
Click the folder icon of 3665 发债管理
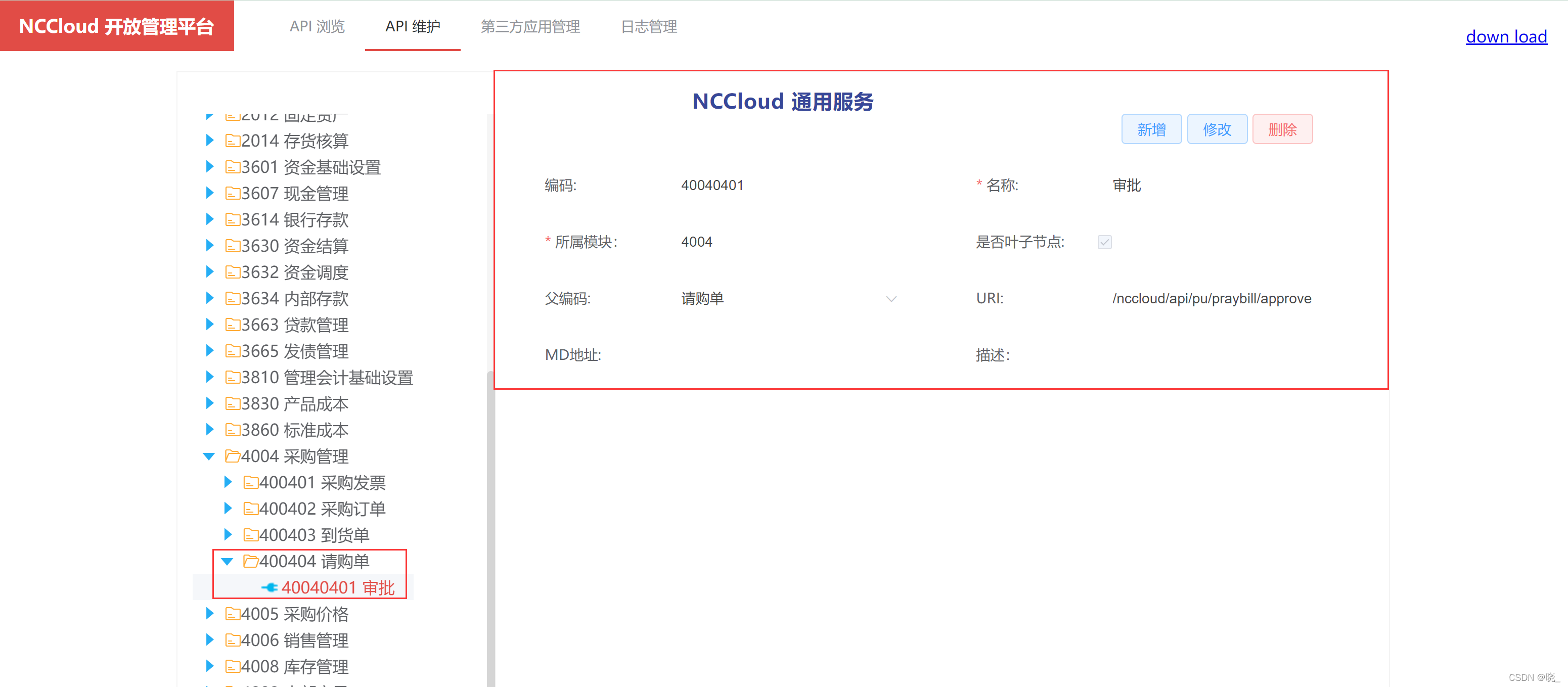tap(232, 351)
